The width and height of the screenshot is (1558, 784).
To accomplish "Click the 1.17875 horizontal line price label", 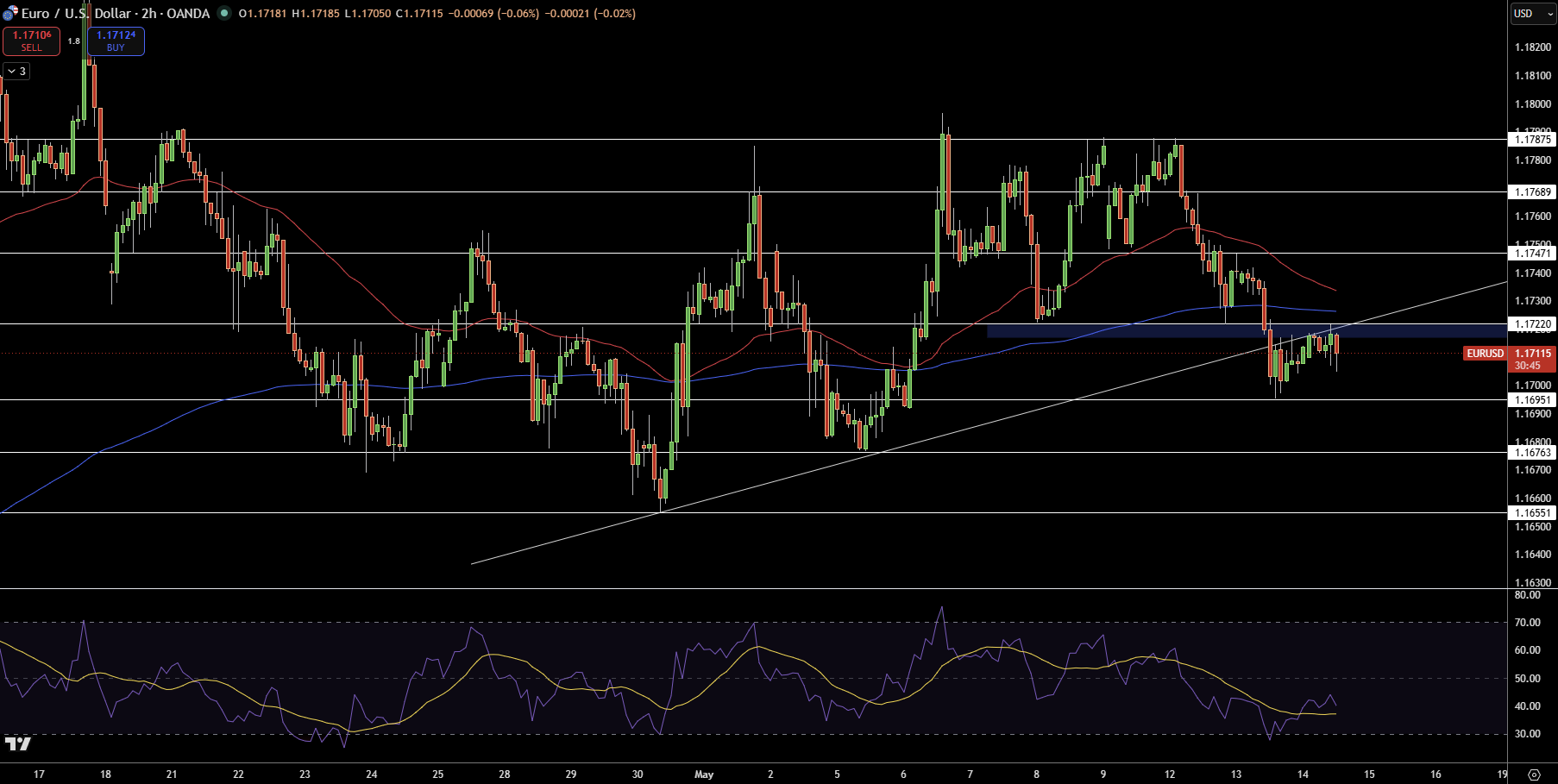I will coord(1532,139).
